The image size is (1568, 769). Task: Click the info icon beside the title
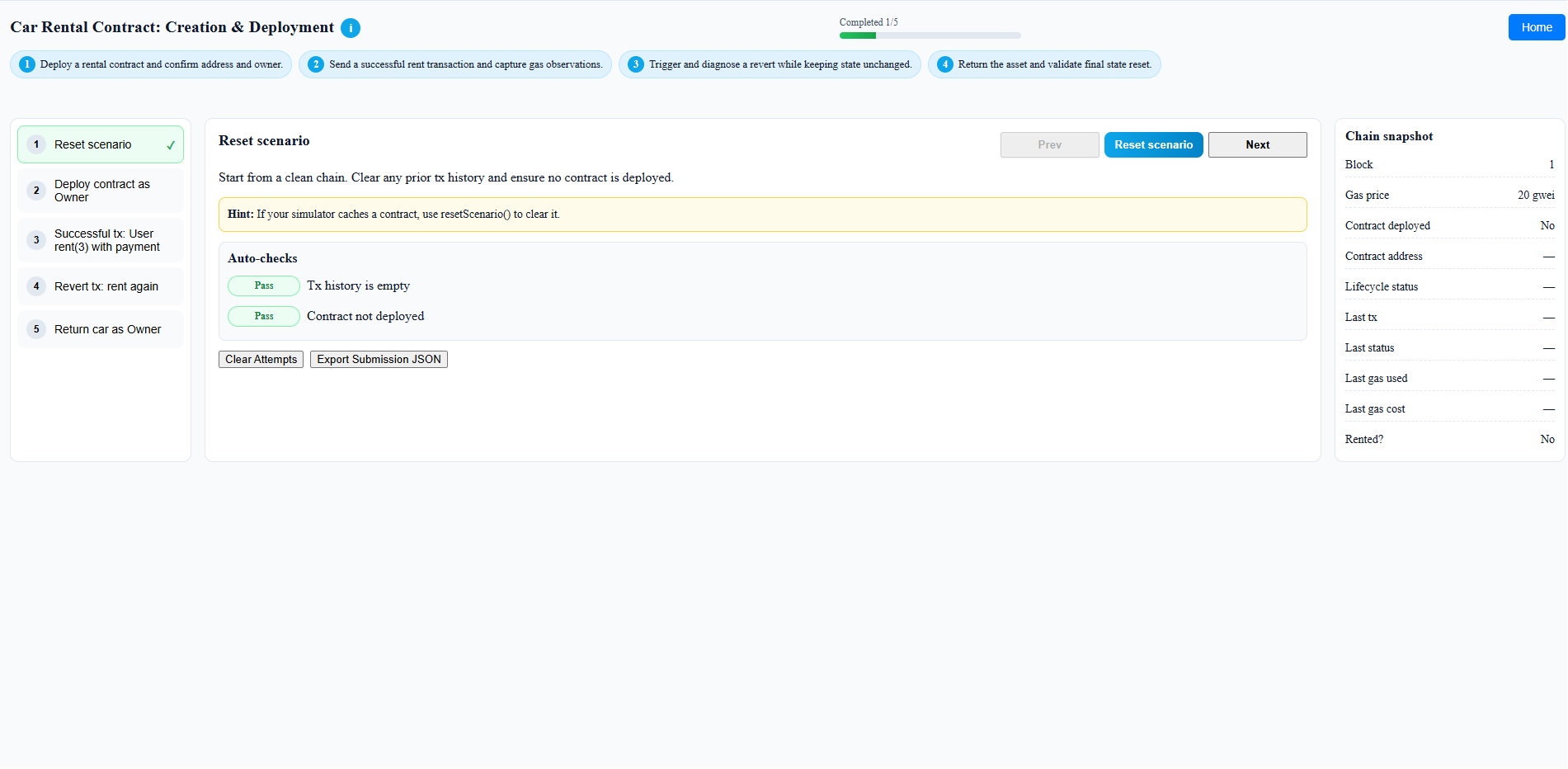click(351, 28)
